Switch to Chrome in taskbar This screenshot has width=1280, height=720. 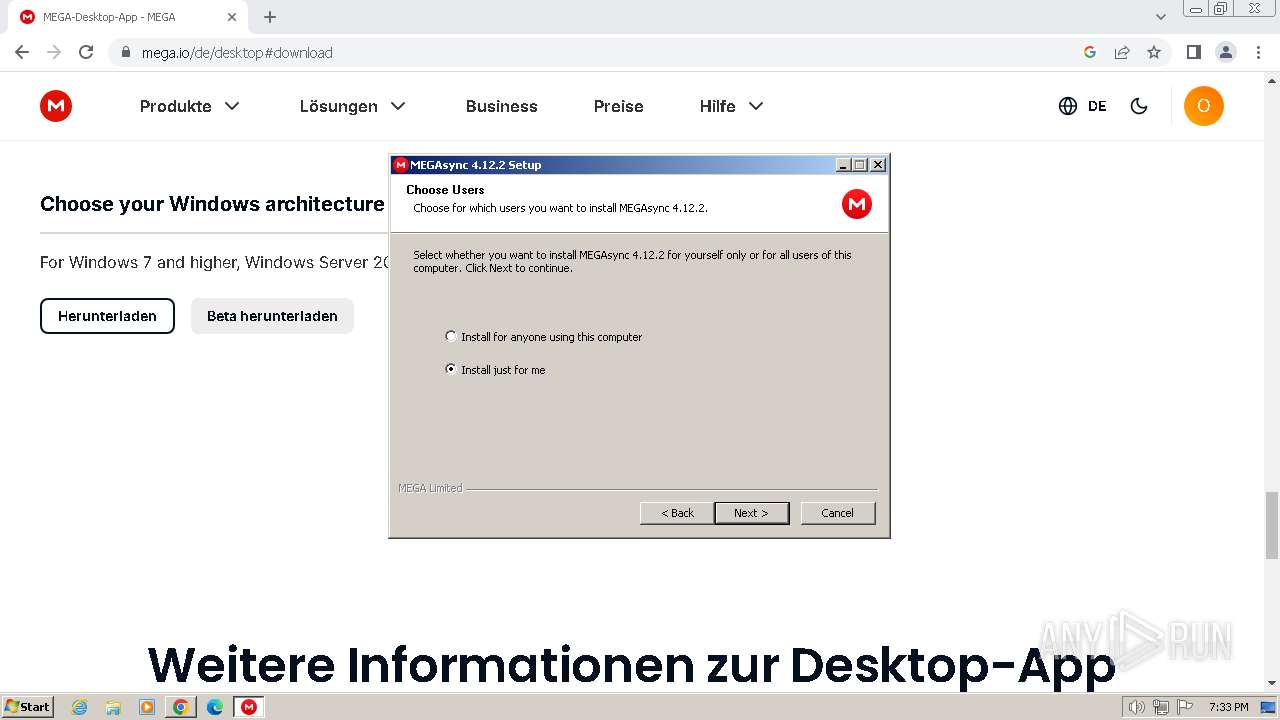click(181, 707)
